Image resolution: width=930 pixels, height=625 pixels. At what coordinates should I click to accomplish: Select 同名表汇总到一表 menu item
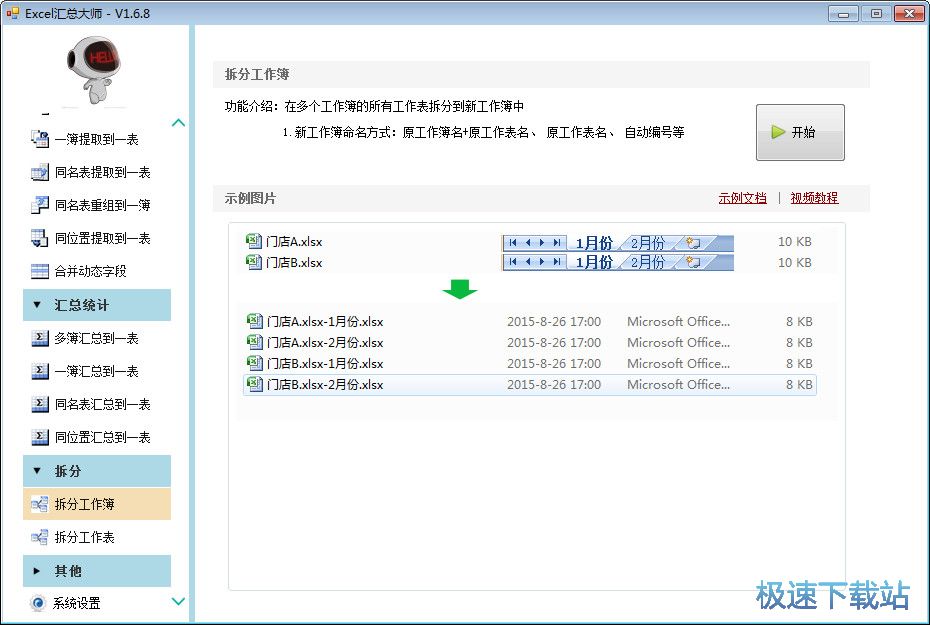(x=102, y=404)
